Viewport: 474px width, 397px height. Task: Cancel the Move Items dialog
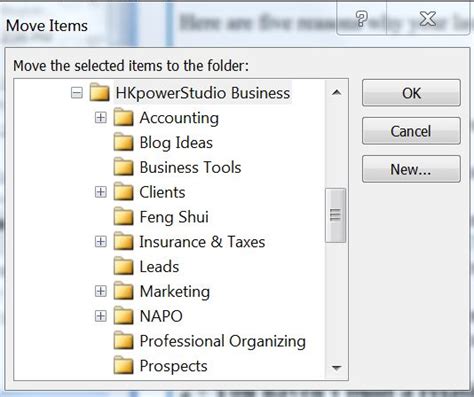click(x=411, y=131)
